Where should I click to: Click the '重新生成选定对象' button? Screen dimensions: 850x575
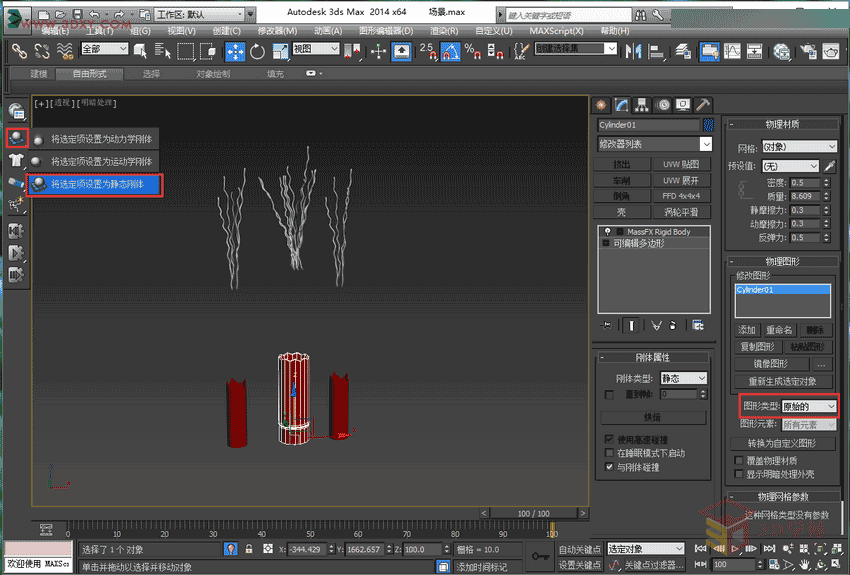pyautogui.click(x=782, y=381)
